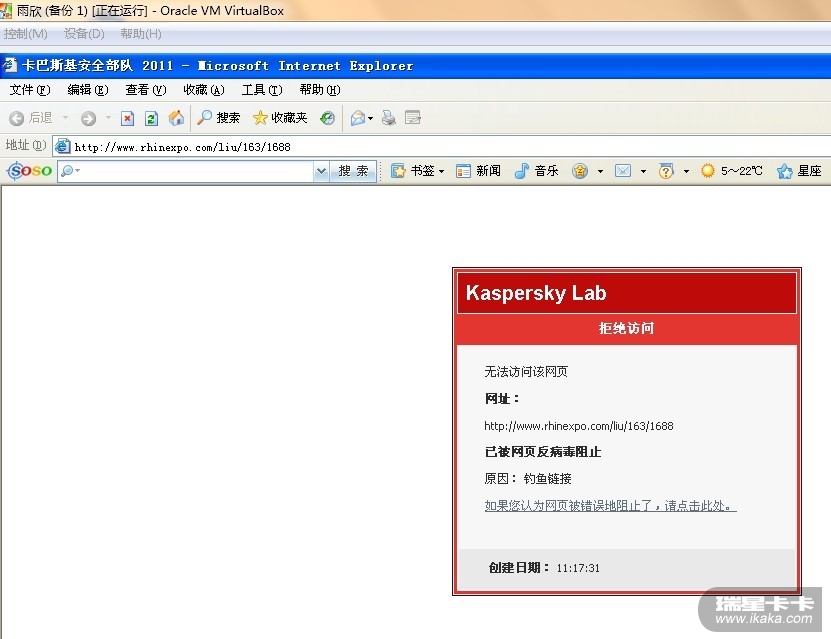Click the Kaspersky Lab header
The height and width of the screenshot is (639, 831).
point(627,293)
